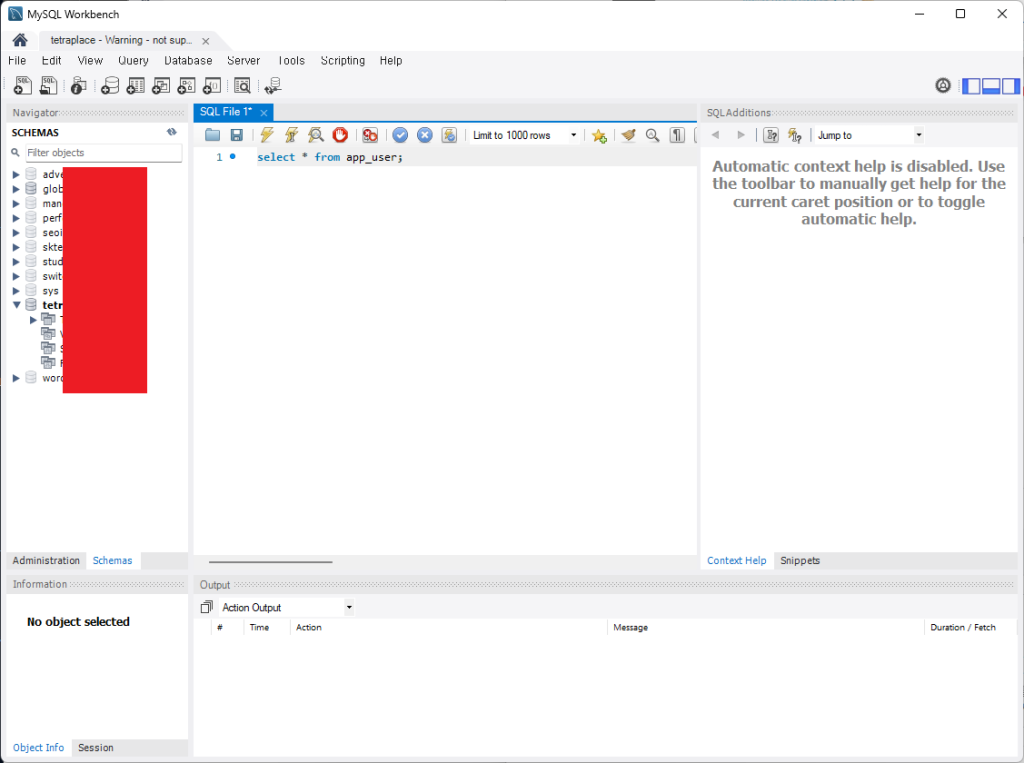The height and width of the screenshot is (763, 1024).
Task: Go back in SQL Additions help
Action: click(716, 135)
